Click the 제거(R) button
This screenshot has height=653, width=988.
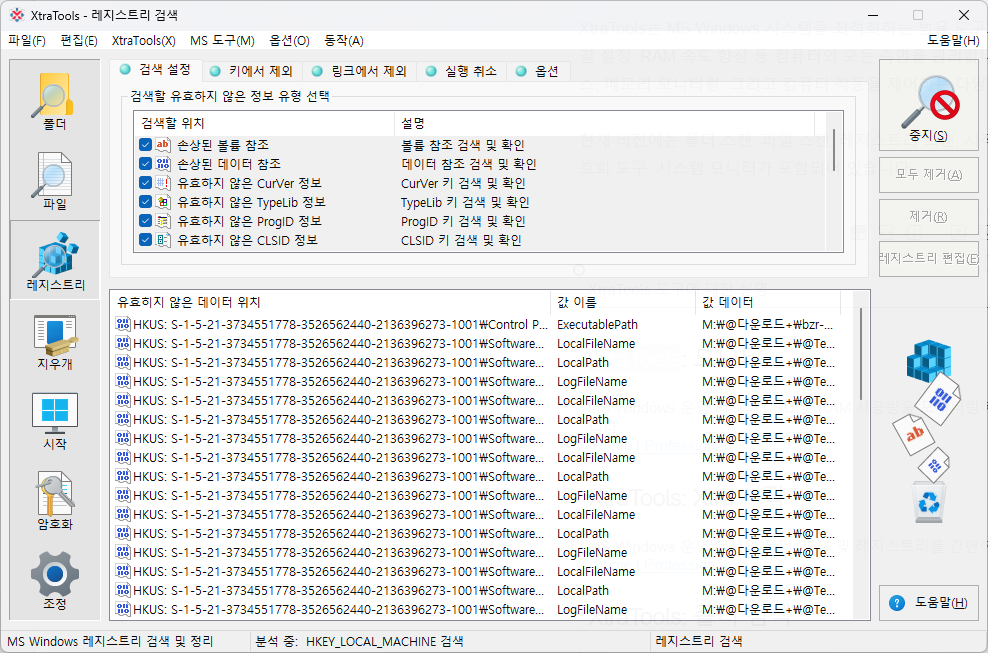pyautogui.click(x=929, y=216)
